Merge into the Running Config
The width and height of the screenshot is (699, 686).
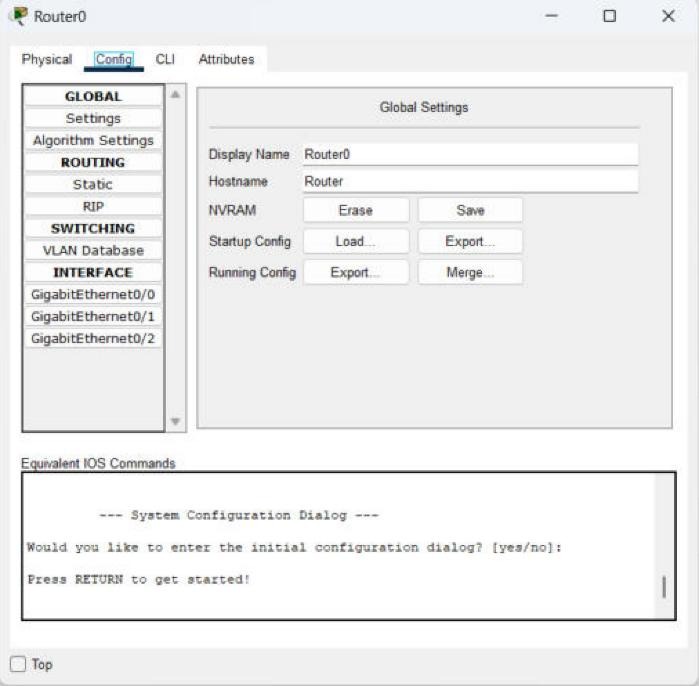click(x=470, y=272)
